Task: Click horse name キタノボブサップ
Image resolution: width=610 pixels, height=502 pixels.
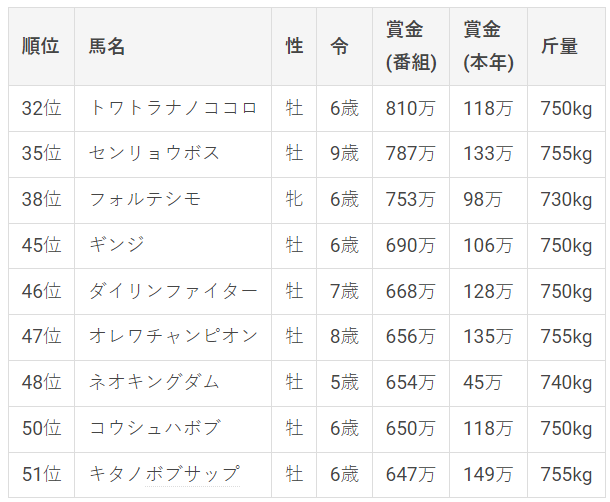Action: click(x=164, y=474)
